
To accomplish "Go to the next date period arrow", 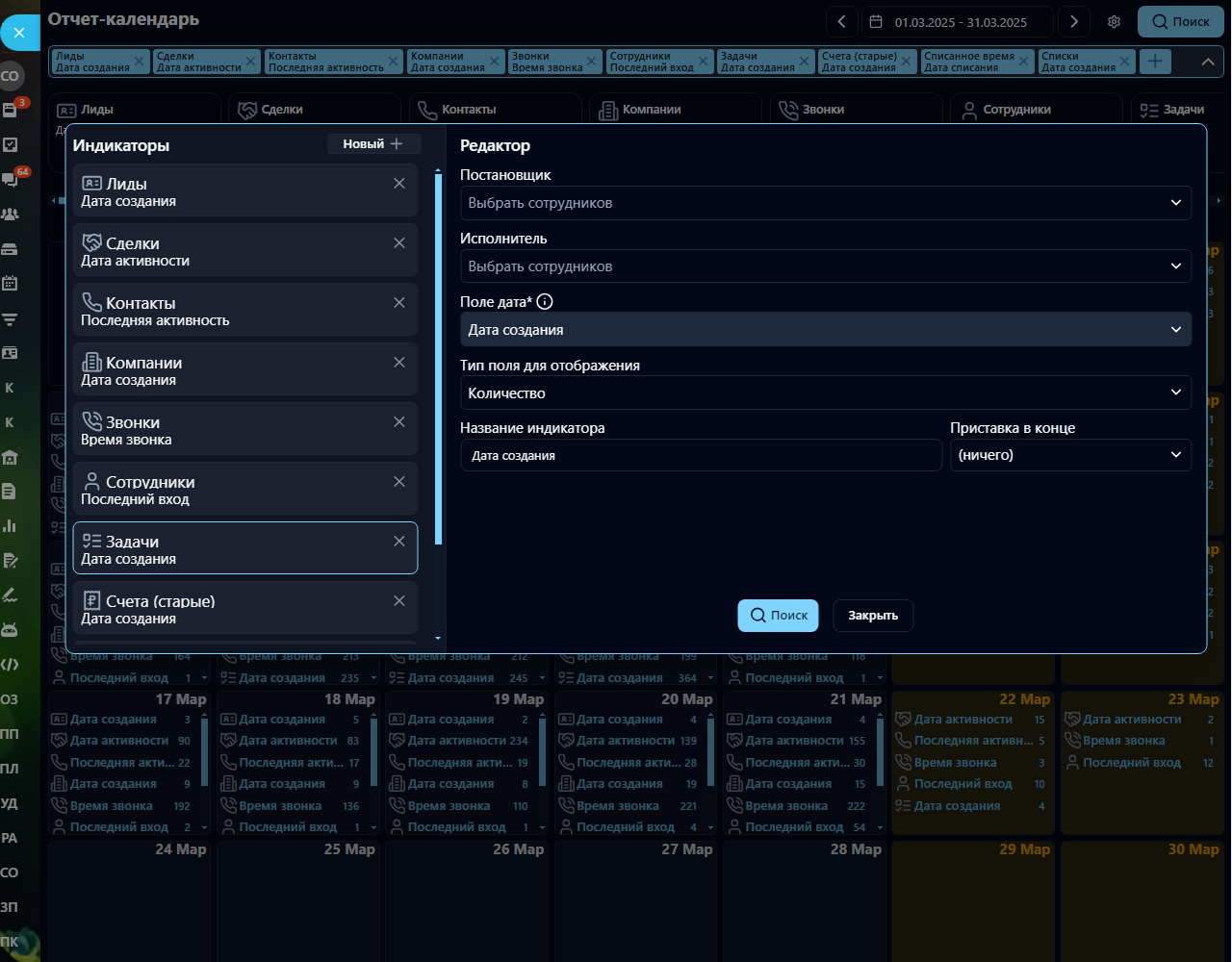I will (x=1074, y=22).
